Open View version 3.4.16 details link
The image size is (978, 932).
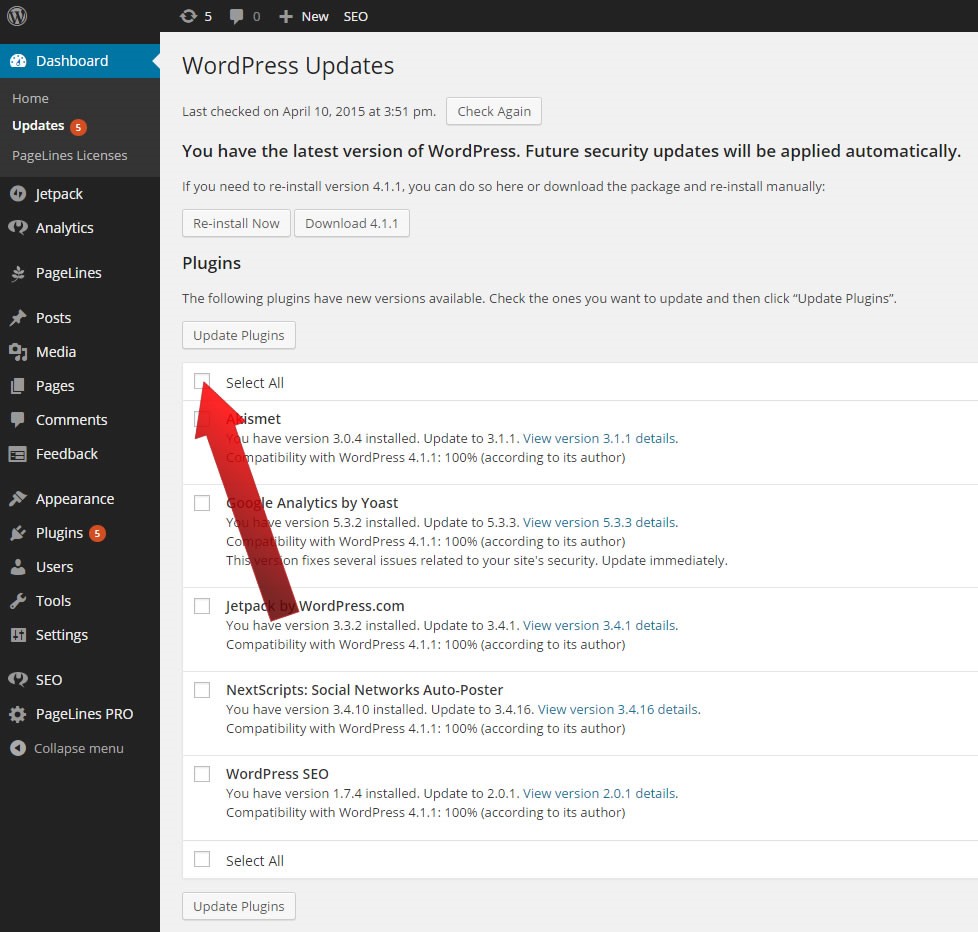click(617, 709)
